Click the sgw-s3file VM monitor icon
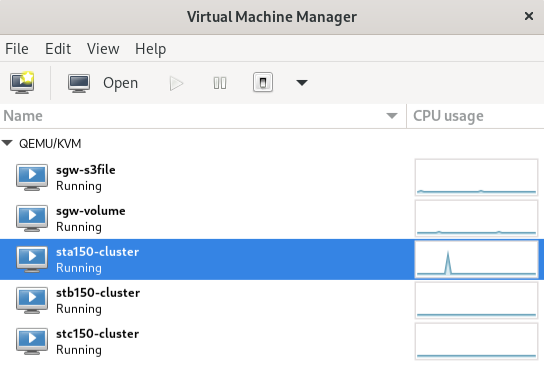Screen dimensions: 544x374 pyautogui.click(x=32, y=177)
